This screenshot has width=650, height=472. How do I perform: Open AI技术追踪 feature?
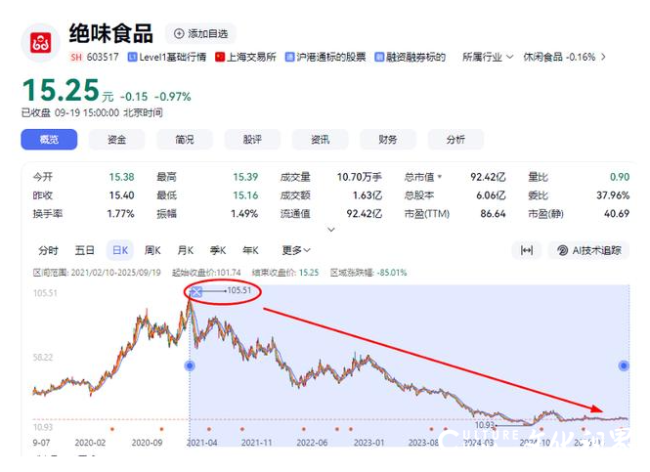click(590, 250)
